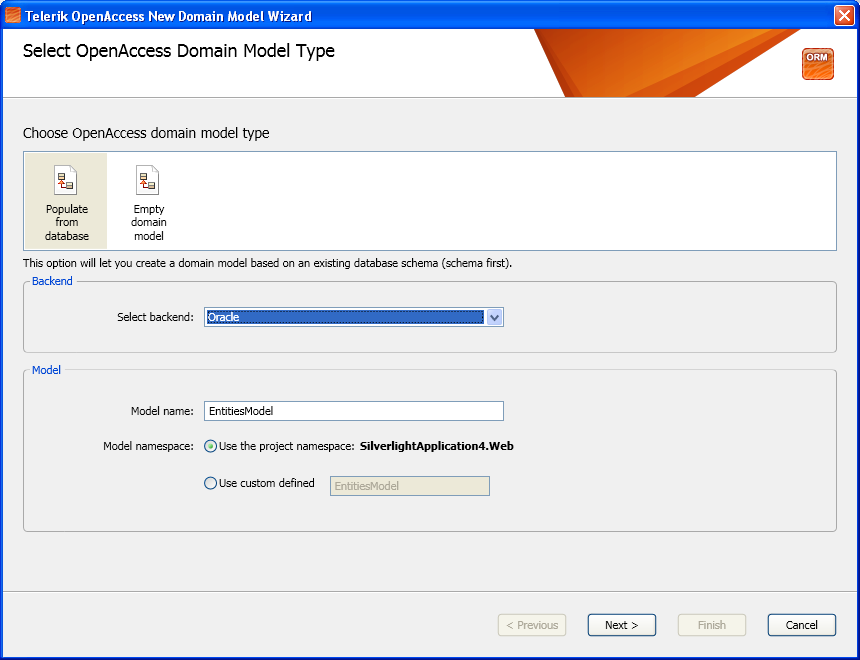Screen dimensions: 860x660
Task: Select the Use custom defined radio button
Action: tap(210, 483)
